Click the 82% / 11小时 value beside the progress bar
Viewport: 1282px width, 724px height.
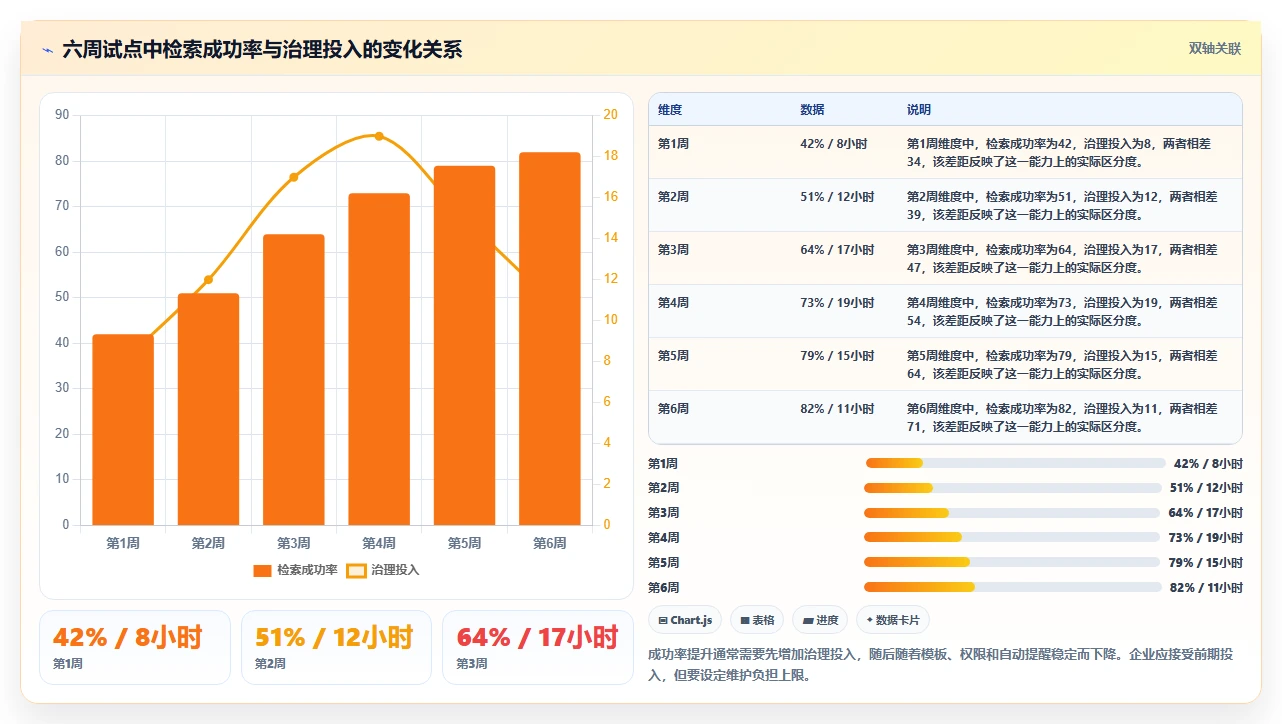click(1206, 588)
